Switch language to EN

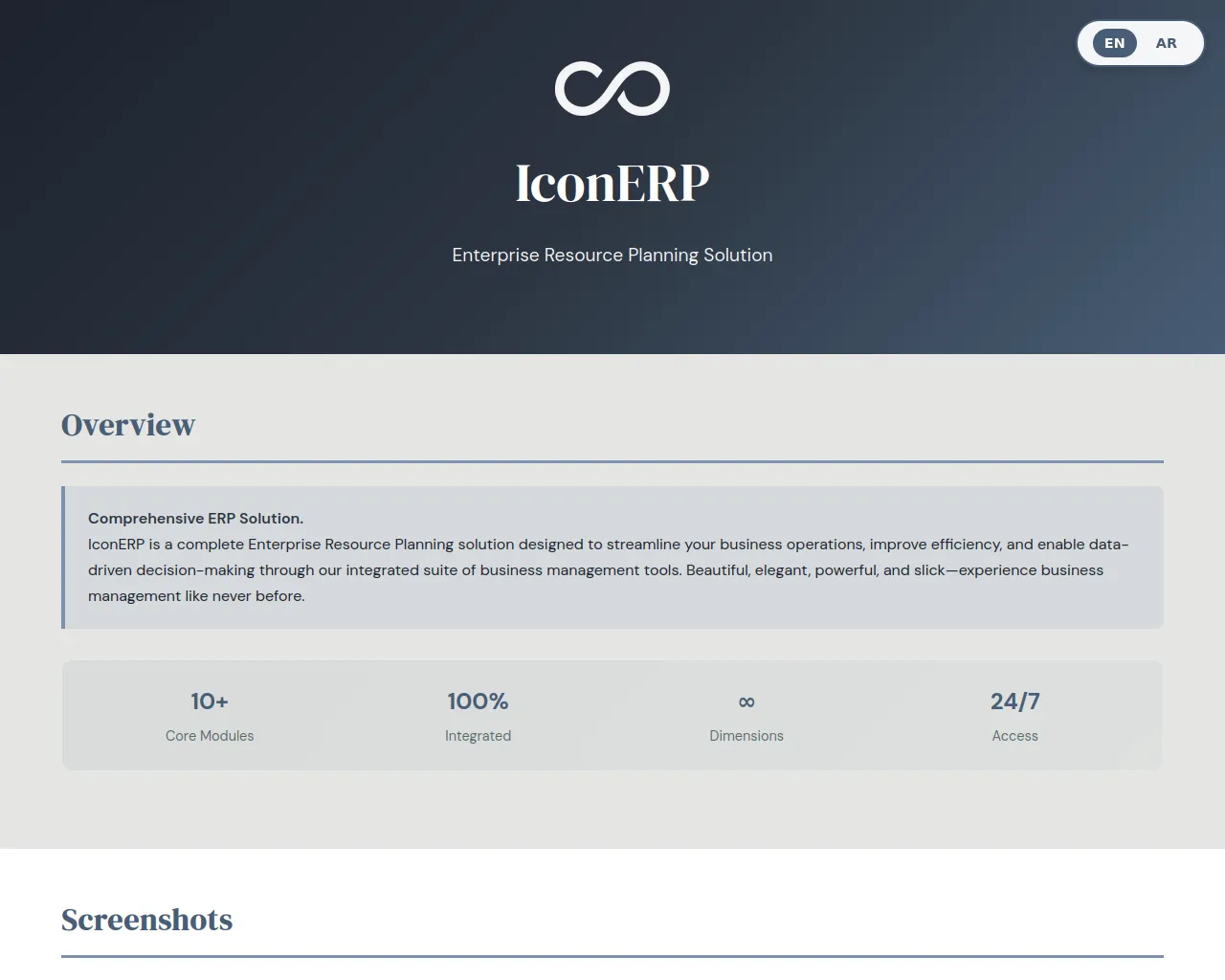click(x=1114, y=43)
